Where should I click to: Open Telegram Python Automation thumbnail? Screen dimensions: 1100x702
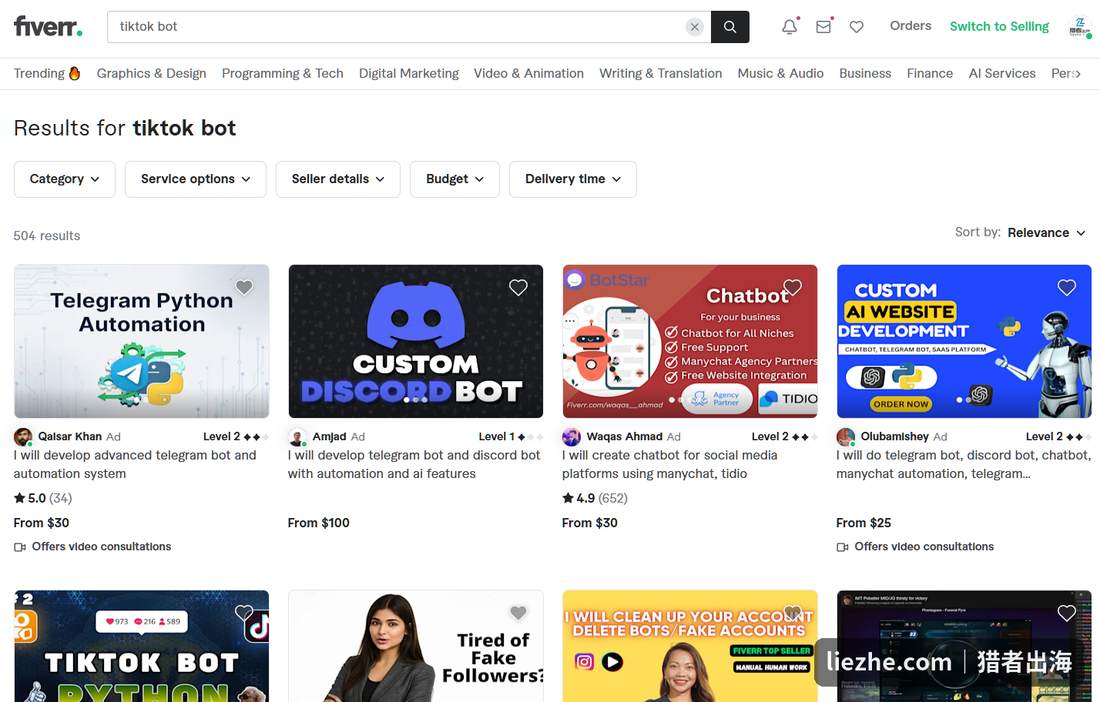click(141, 341)
